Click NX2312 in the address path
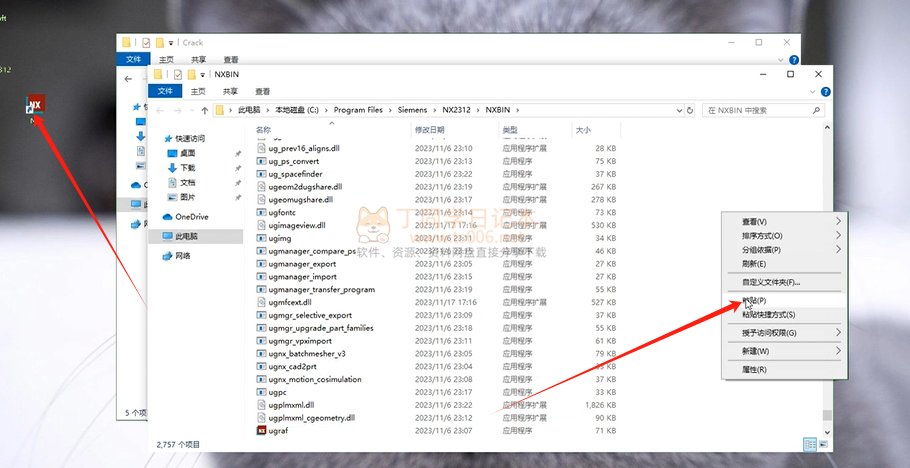 [x=457, y=110]
